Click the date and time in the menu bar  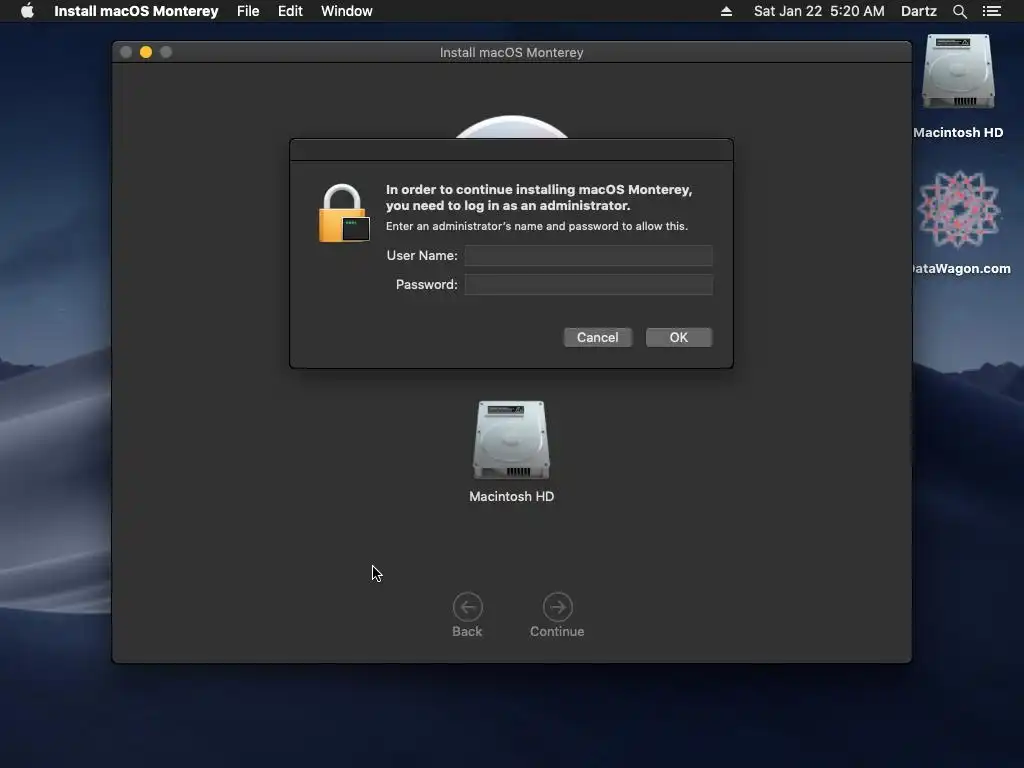coord(819,11)
